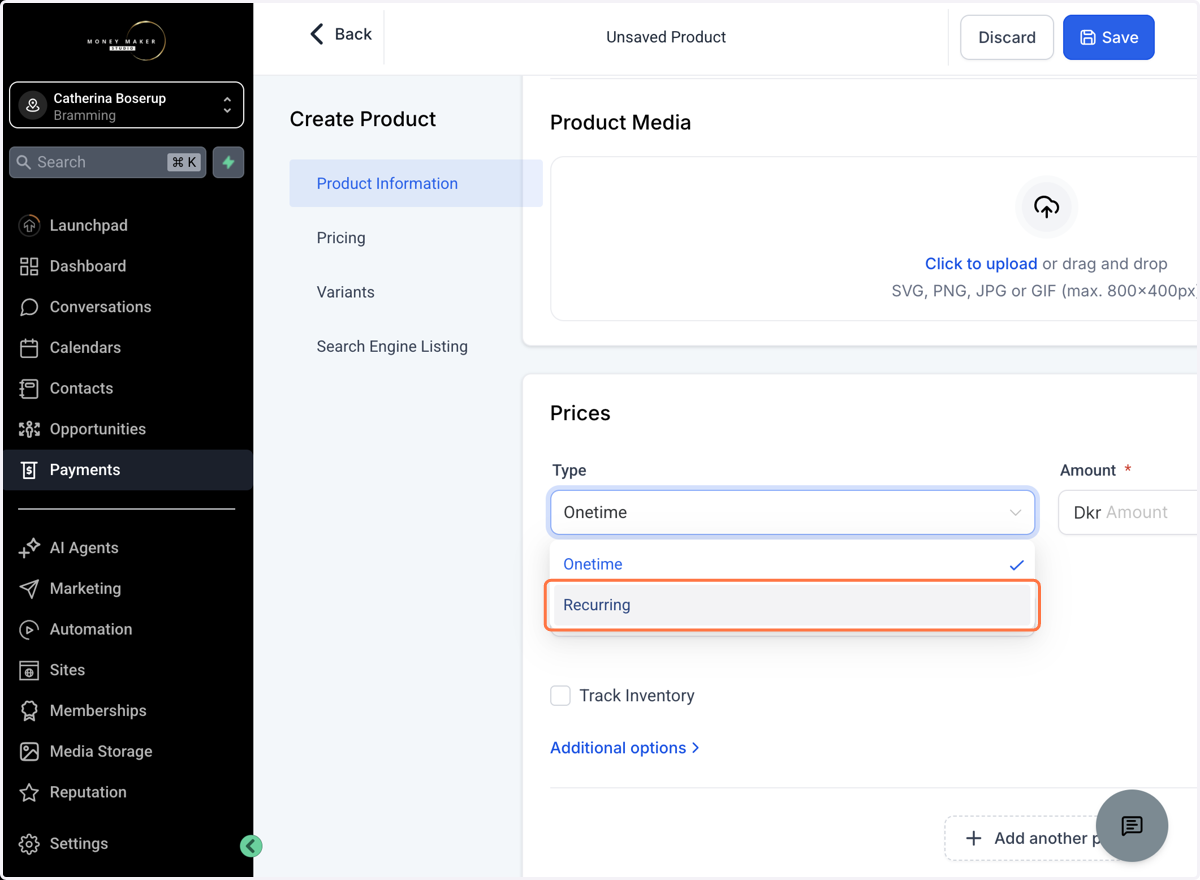Click the sidebar Search field
Viewport: 1200px width, 880px height.
(x=108, y=162)
